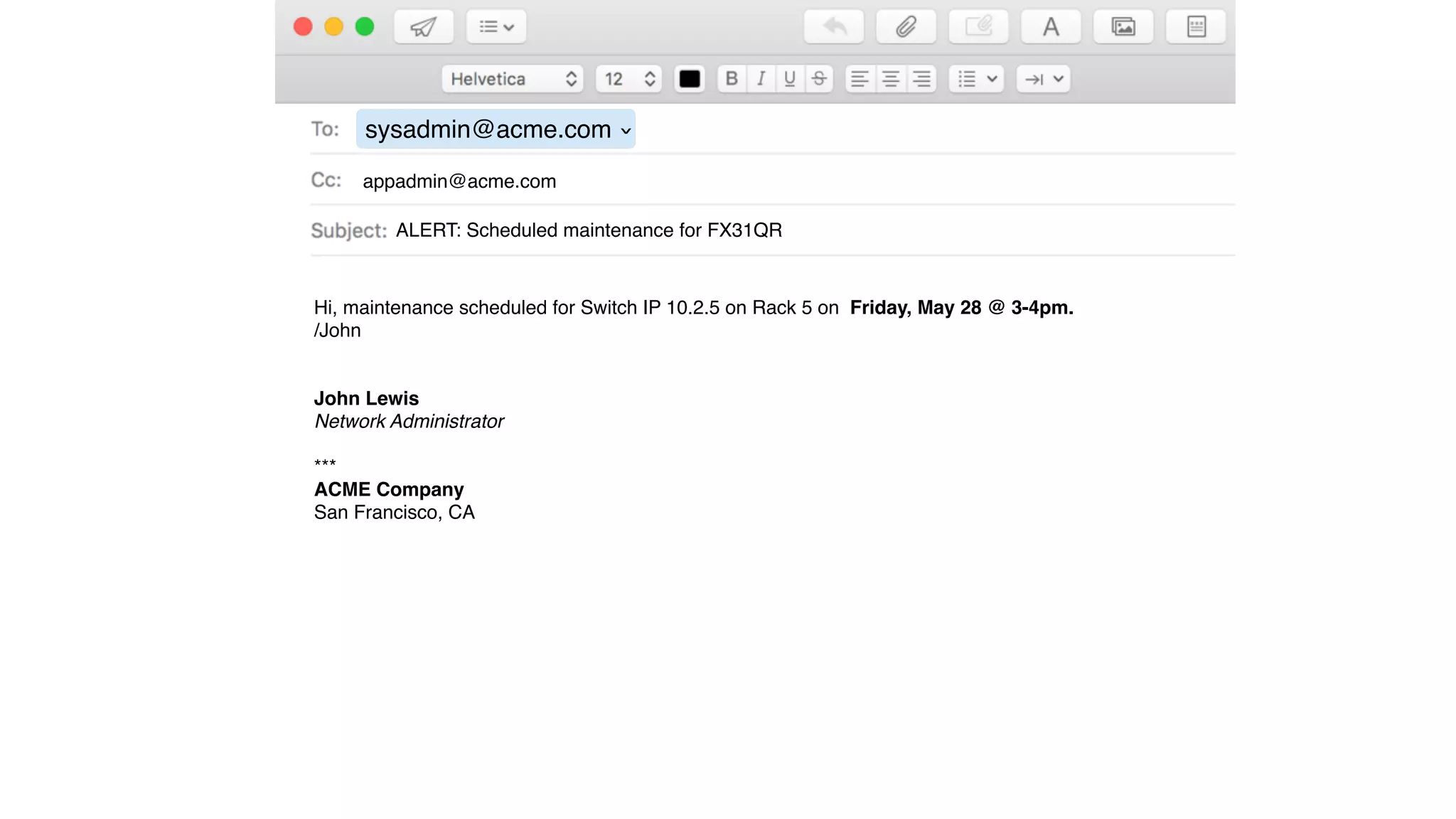The width and height of the screenshot is (1456, 819).
Task: Click the markup attachment toolbar icon
Action: coord(978,27)
